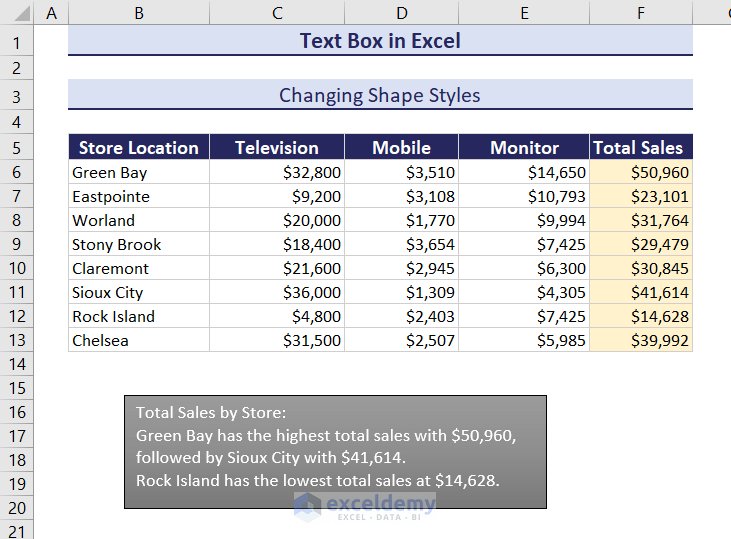Select row 5 header
The image size is (731, 539).
pos(17,148)
